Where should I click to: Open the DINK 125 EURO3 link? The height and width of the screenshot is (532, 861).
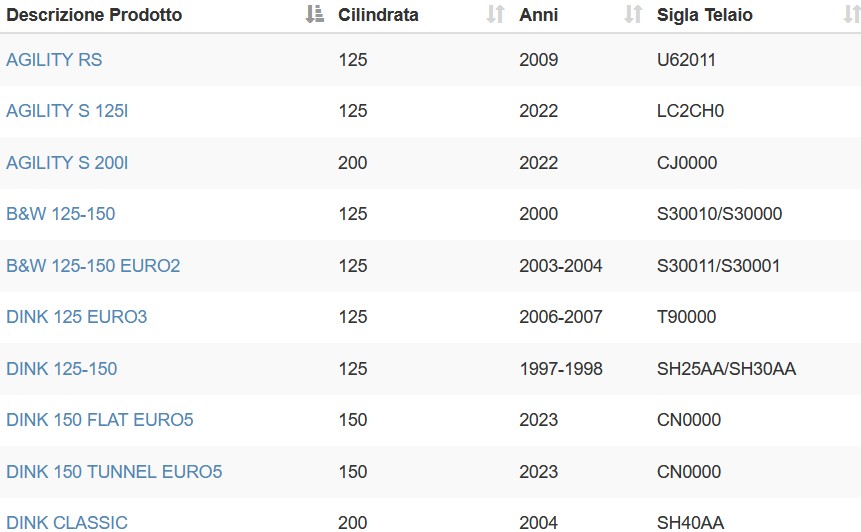[76, 317]
